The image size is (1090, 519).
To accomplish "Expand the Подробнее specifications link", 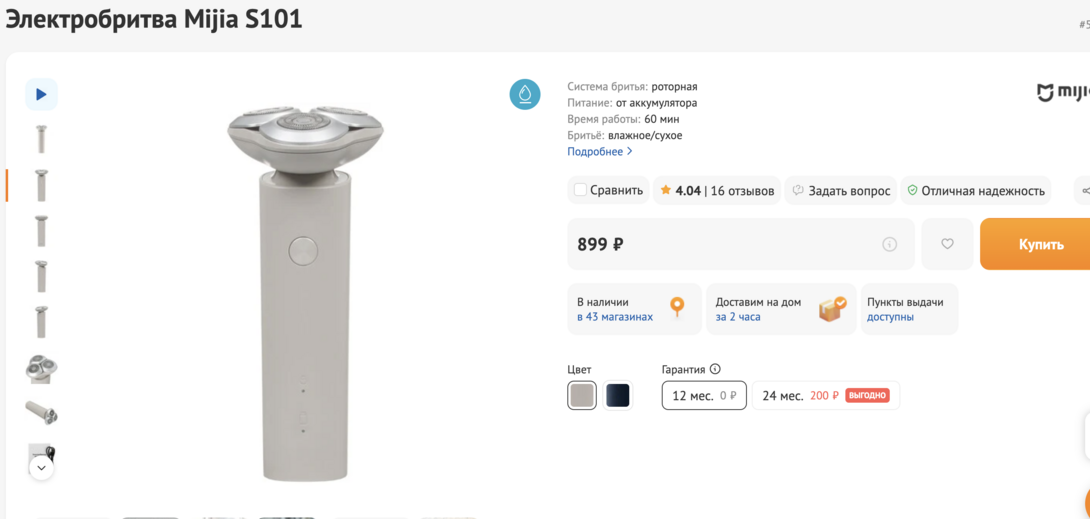I will [600, 152].
